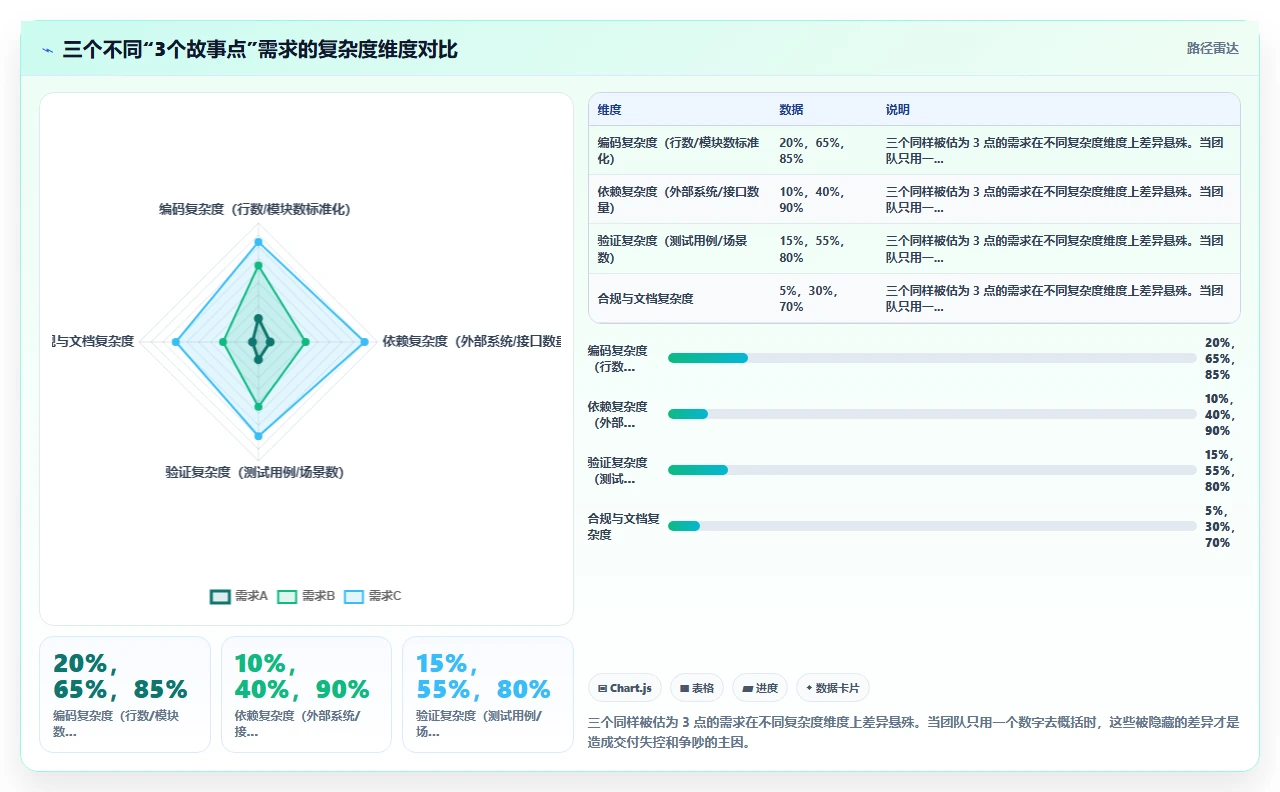Click the icon in the 进度 tag

coord(747,688)
